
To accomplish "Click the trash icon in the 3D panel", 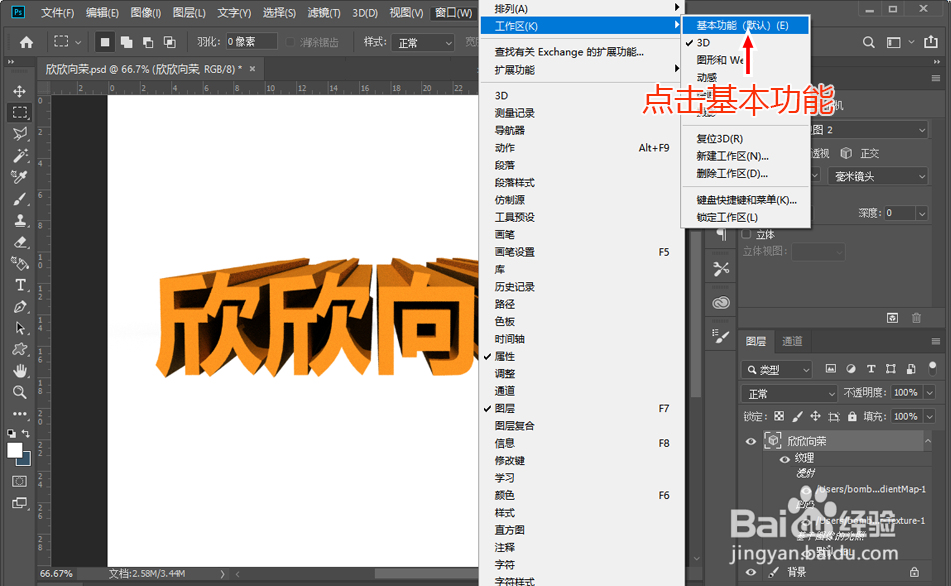I will [915, 317].
